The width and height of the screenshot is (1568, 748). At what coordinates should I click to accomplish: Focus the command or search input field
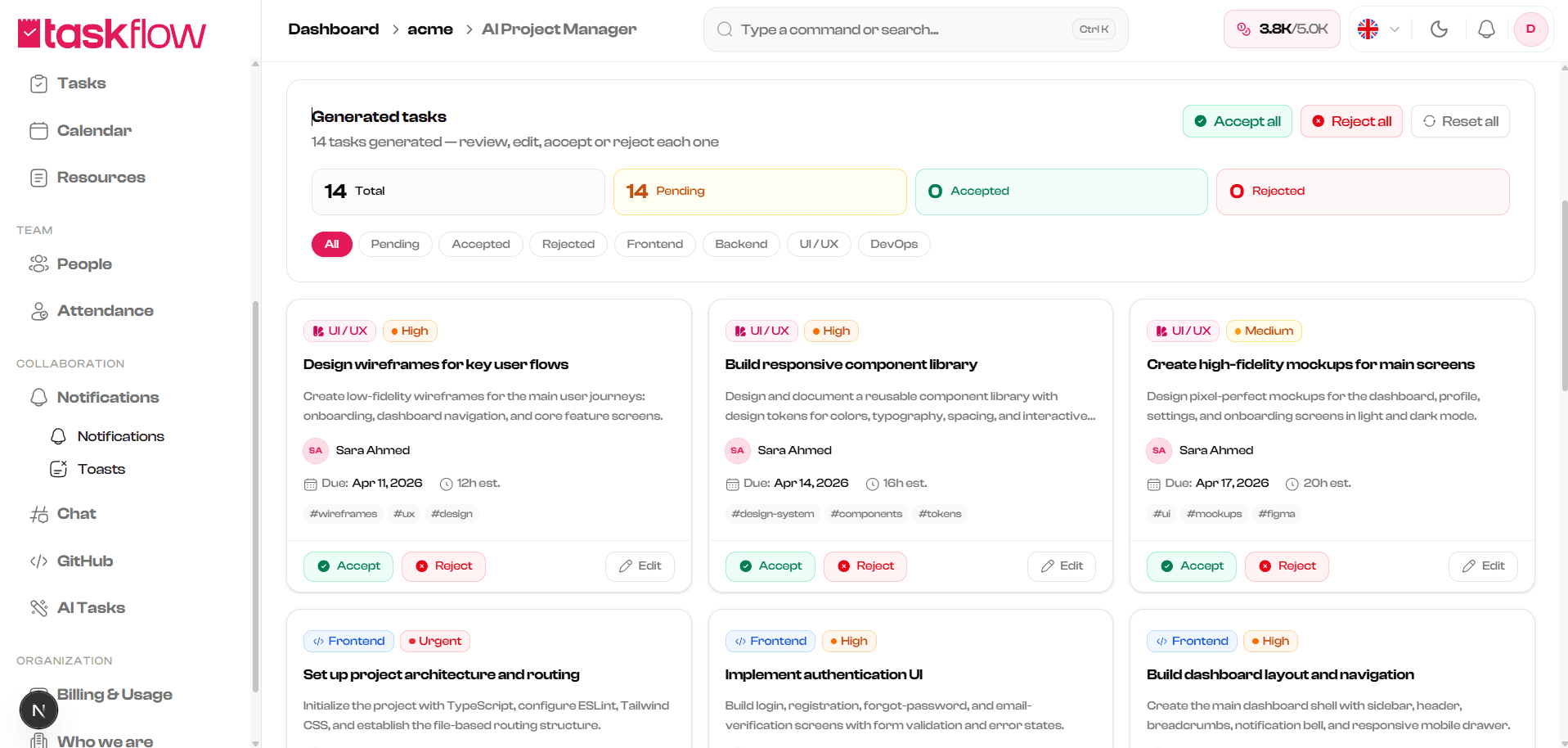[x=915, y=29]
